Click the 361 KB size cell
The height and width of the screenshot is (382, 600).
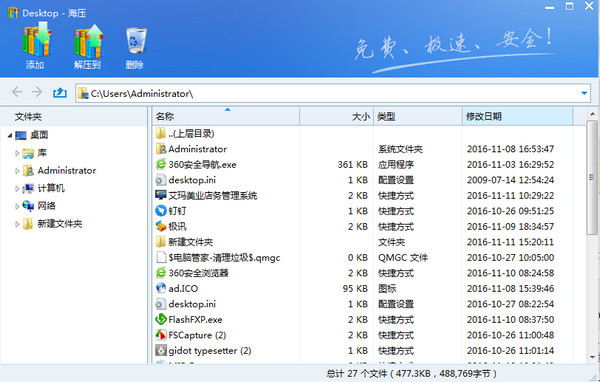(x=352, y=165)
